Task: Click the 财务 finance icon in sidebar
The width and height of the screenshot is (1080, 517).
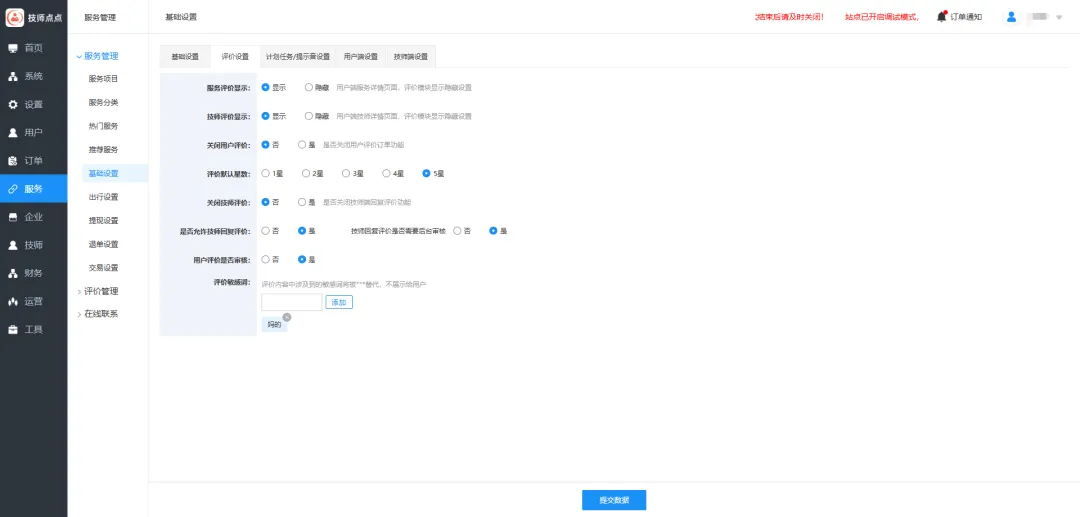Action: 13,273
